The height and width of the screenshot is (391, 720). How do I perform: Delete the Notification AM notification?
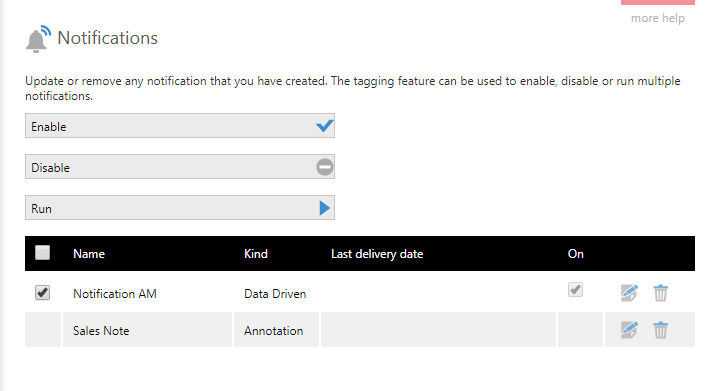(660, 292)
